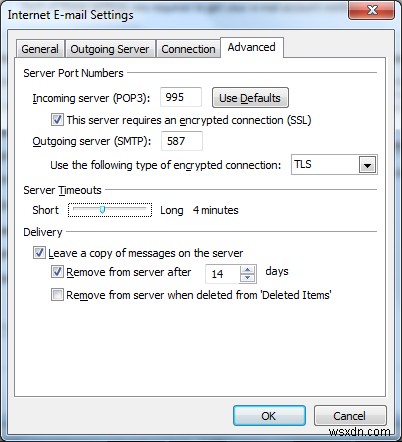Click the Use Defaults button

coord(250,98)
